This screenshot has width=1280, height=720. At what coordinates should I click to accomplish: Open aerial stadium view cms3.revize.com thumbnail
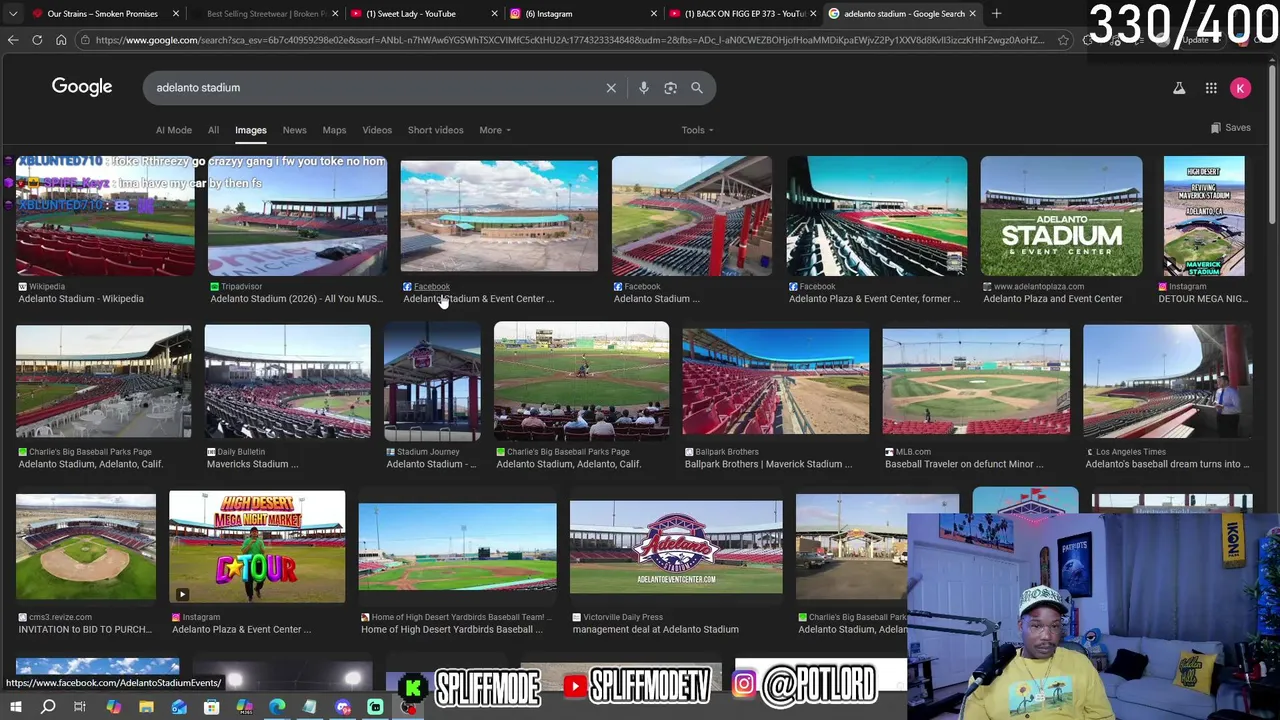coord(86,547)
